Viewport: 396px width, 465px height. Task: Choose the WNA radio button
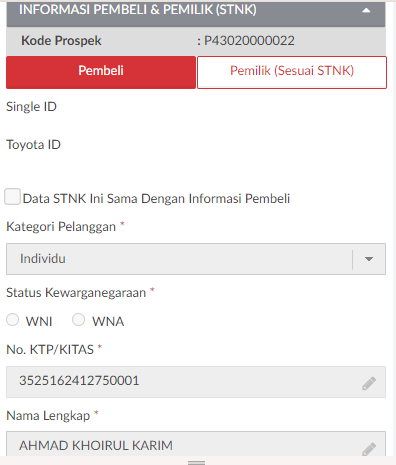coord(79,319)
